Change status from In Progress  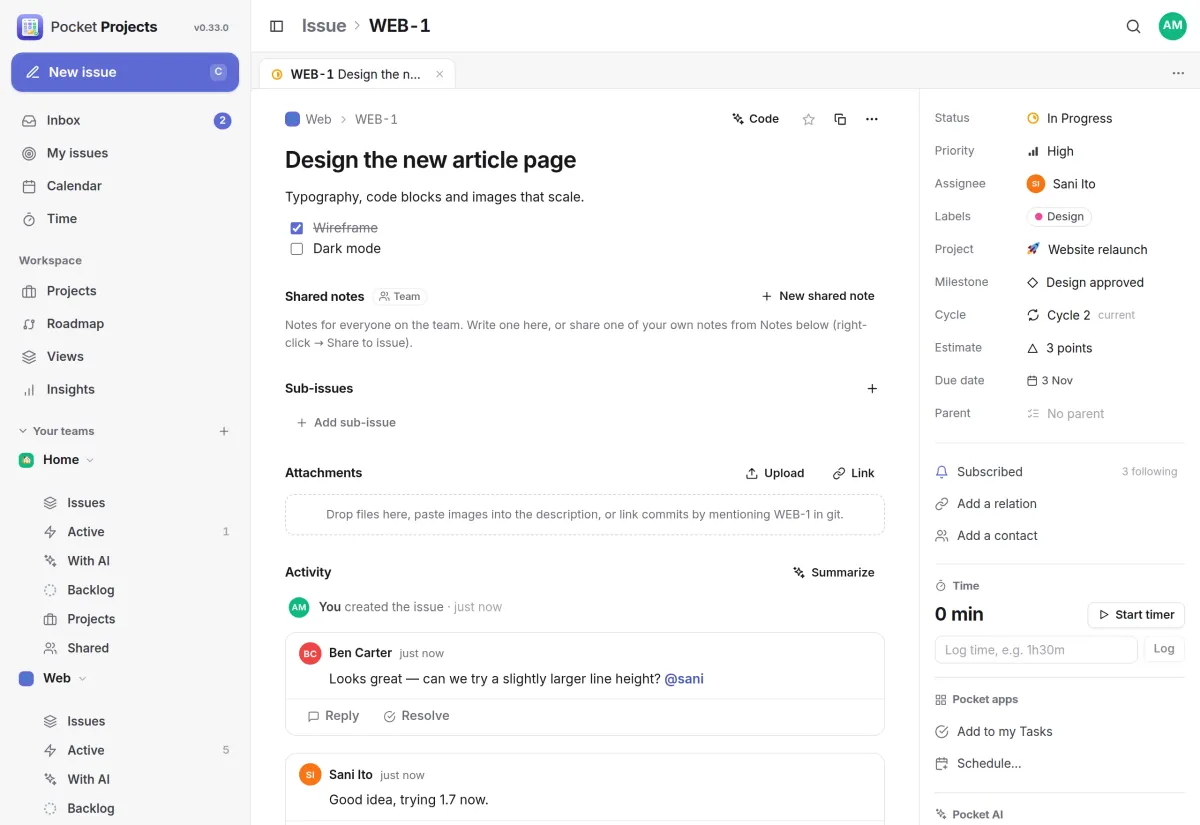(1069, 118)
